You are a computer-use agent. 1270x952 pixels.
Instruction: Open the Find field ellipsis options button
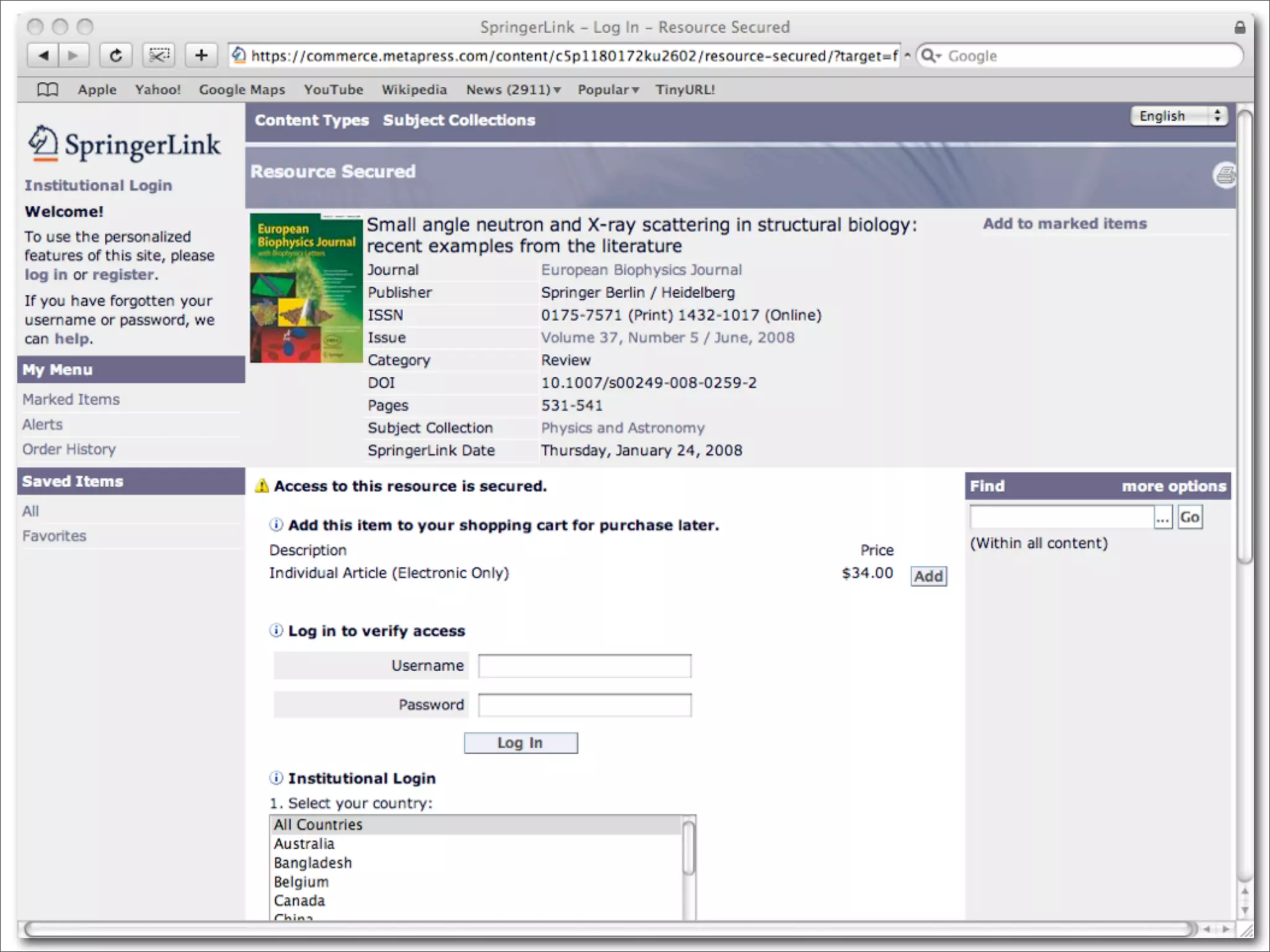(x=1163, y=517)
